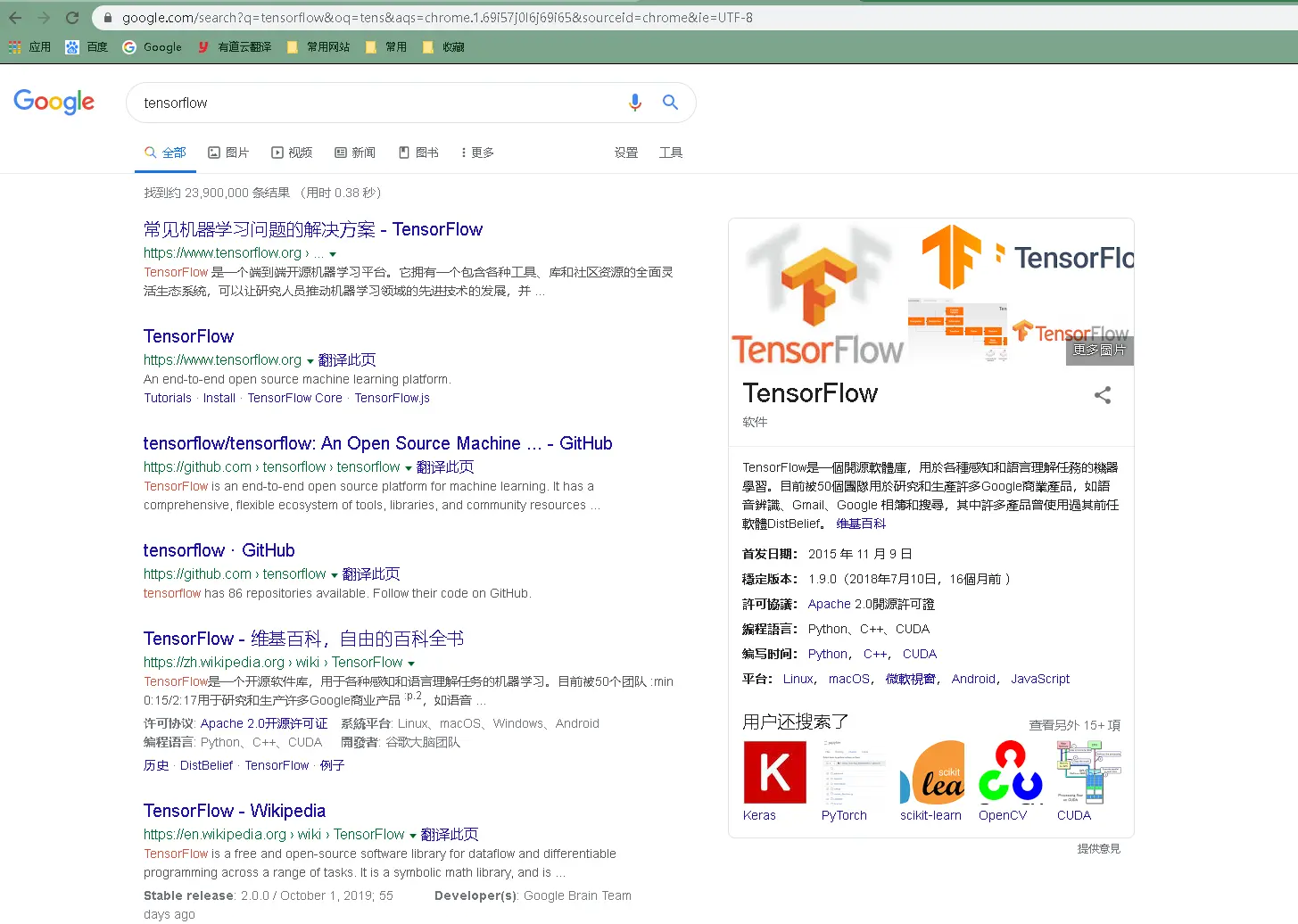Open 维基百科 link in knowledge panel
The image size is (1298, 924).
tap(861, 524)
